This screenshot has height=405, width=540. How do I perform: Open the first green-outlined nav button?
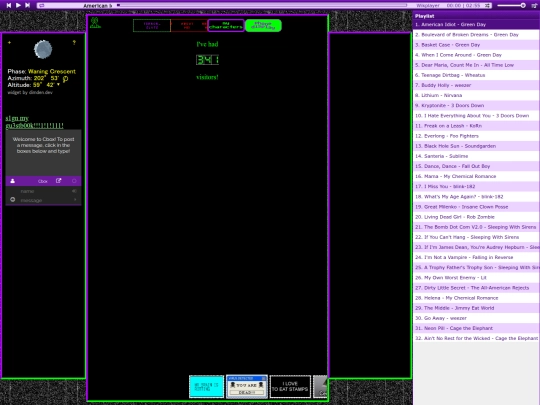click(x=152, y=25)
